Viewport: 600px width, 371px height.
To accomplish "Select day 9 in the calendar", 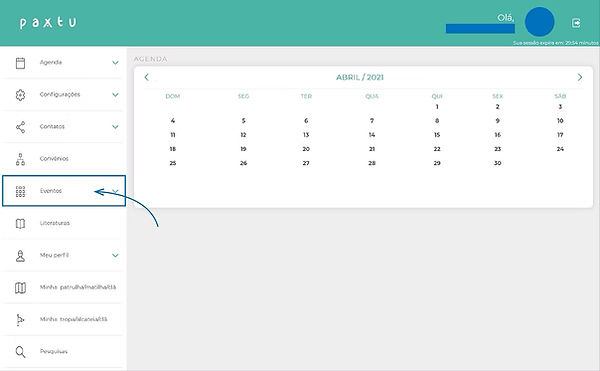I will click(x=497, y=121).
